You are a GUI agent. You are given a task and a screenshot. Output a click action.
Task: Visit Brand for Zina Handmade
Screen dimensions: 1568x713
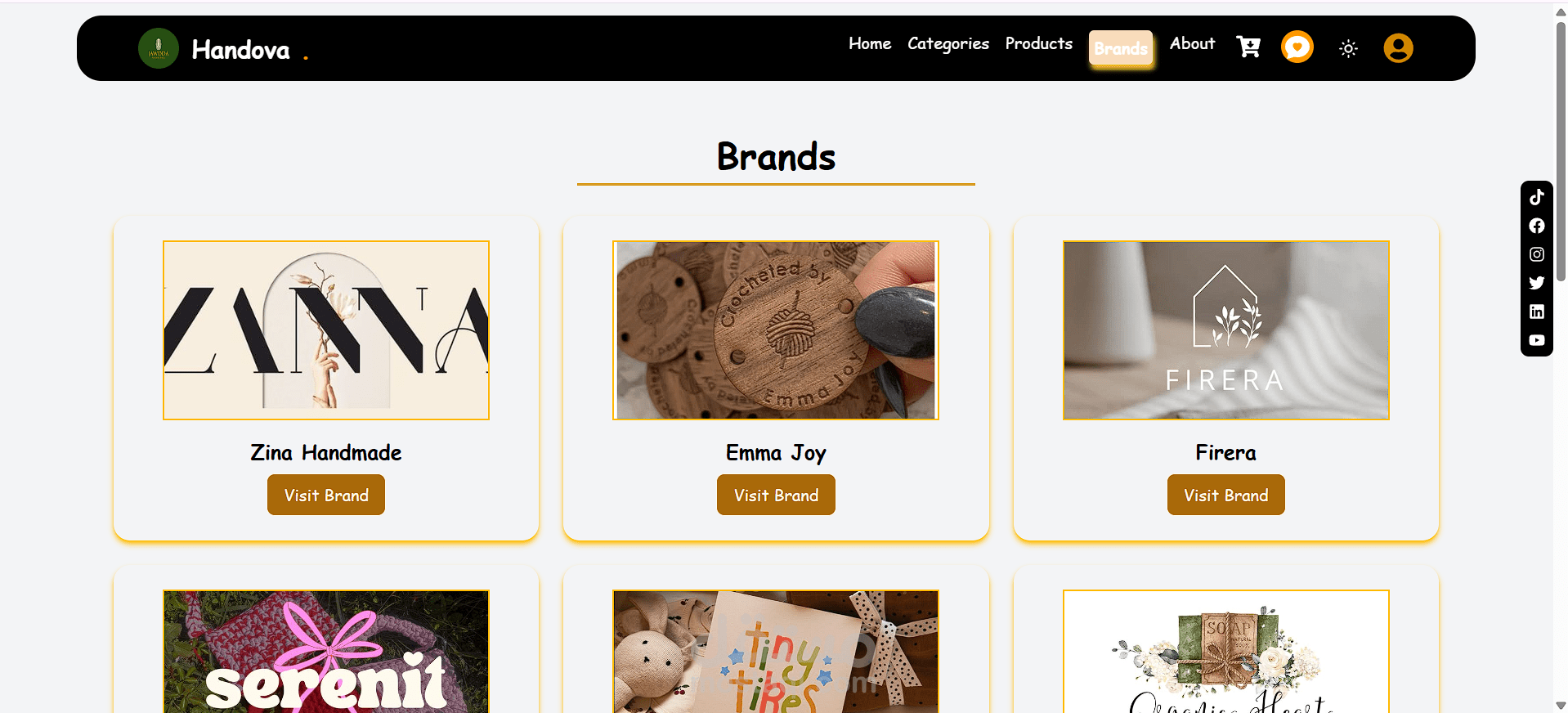click(x=326, y=495)
